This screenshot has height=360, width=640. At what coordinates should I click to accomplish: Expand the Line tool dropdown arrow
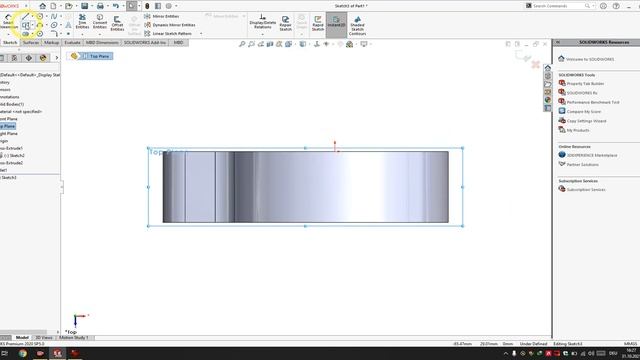point(32,16)
